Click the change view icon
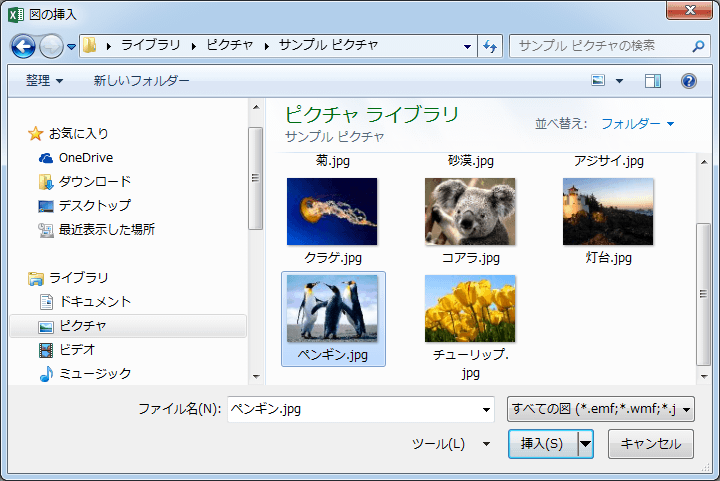 tap(598, 81)
